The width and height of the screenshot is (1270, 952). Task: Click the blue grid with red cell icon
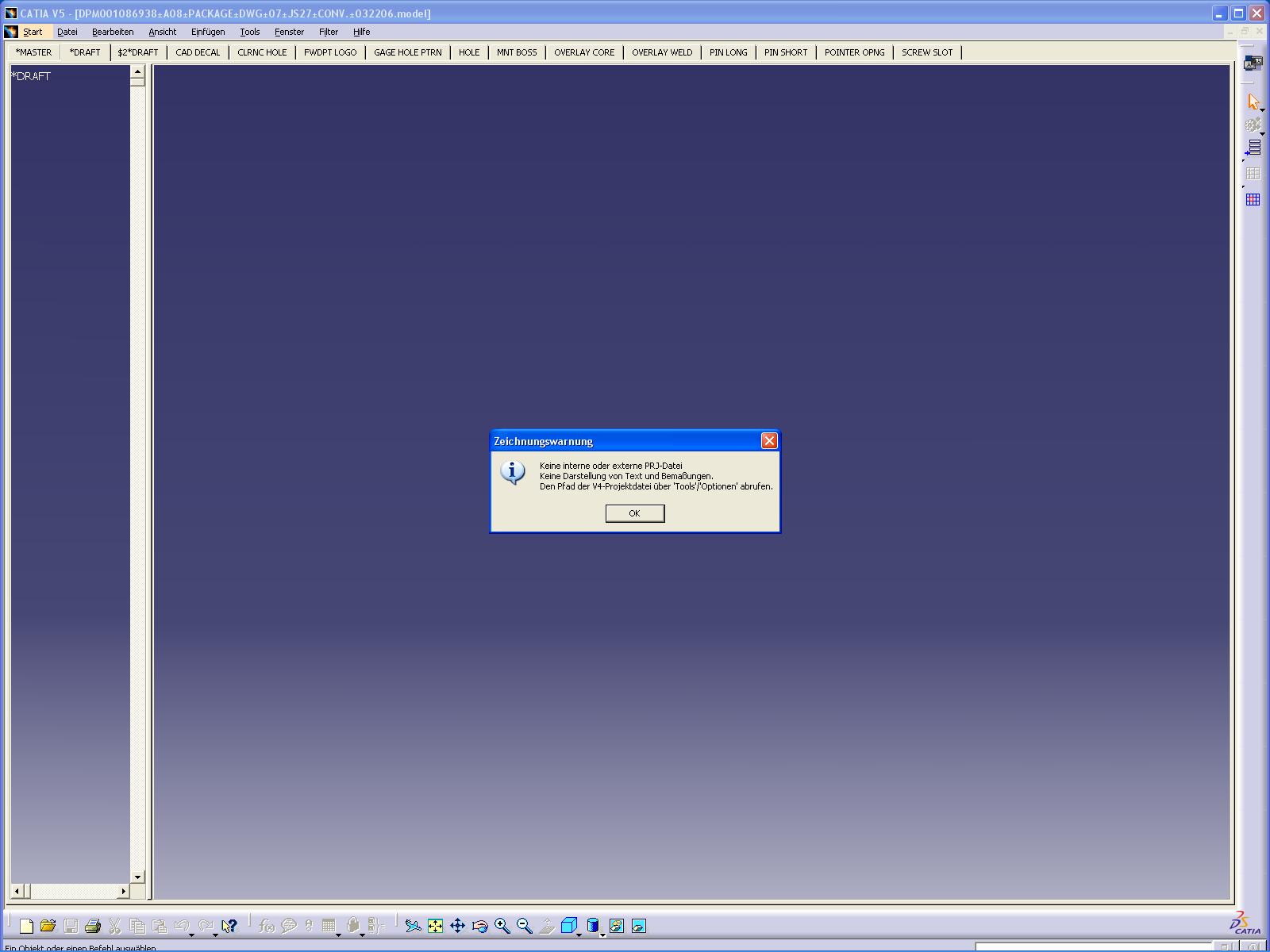pyautogui.click(x=1253, y=200)
